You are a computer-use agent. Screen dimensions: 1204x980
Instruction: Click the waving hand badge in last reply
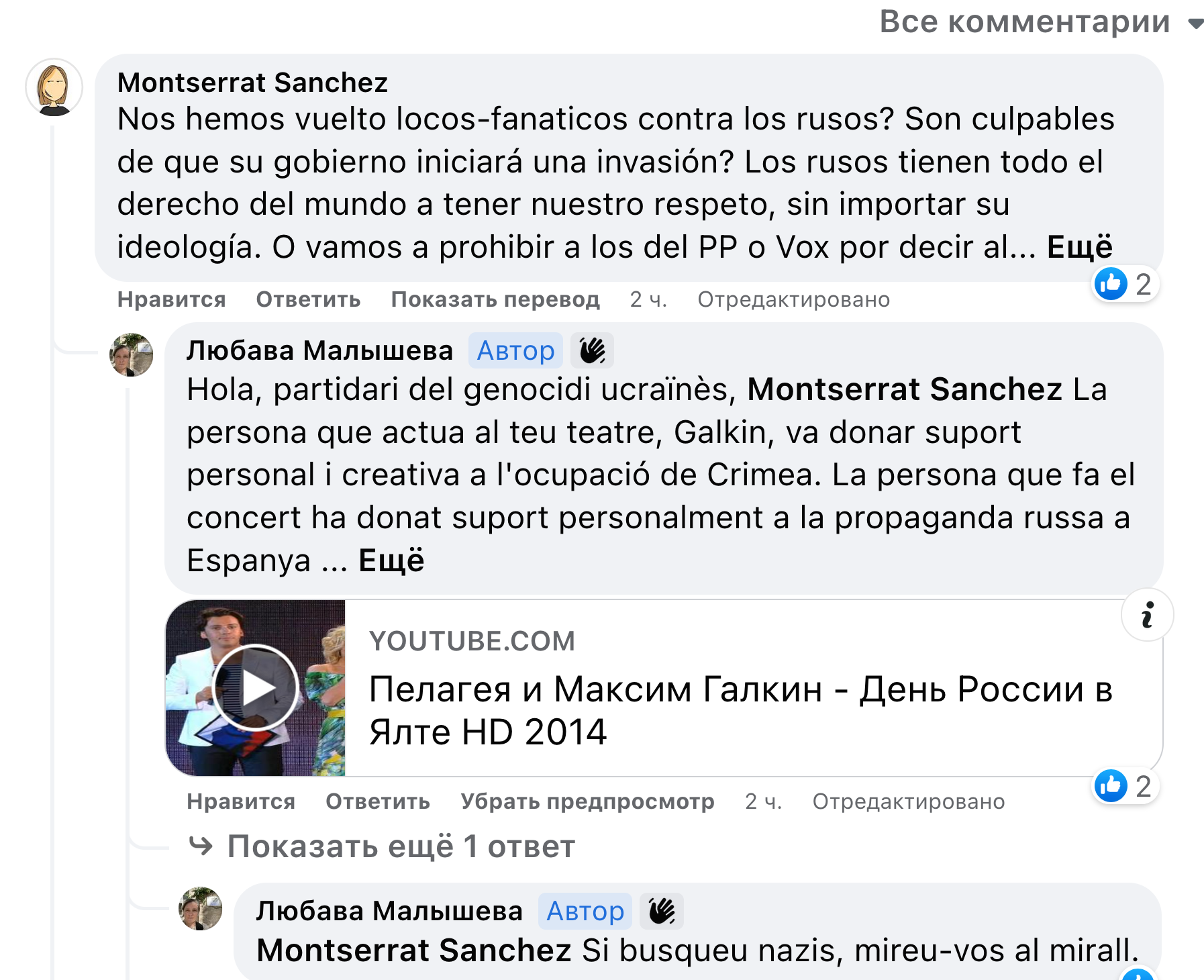pos(662,911)
